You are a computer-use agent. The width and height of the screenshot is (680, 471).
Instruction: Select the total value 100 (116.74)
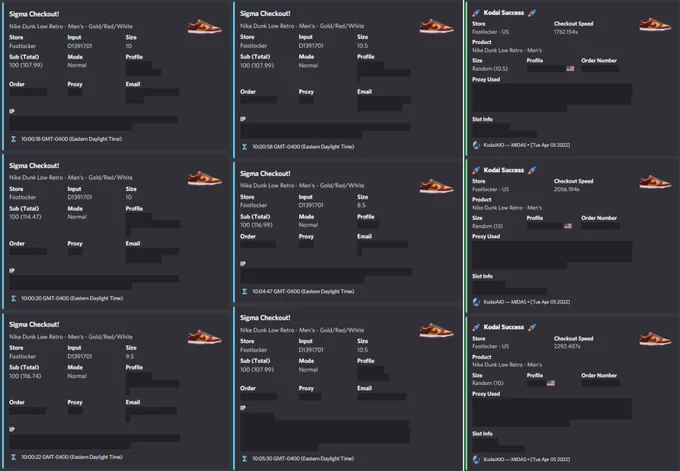[25, 376]
